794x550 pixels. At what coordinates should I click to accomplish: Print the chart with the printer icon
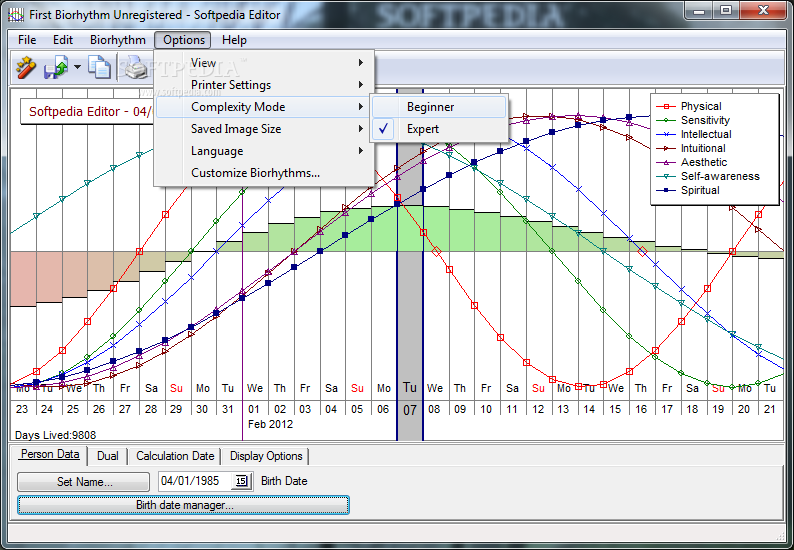pos(136,67)
